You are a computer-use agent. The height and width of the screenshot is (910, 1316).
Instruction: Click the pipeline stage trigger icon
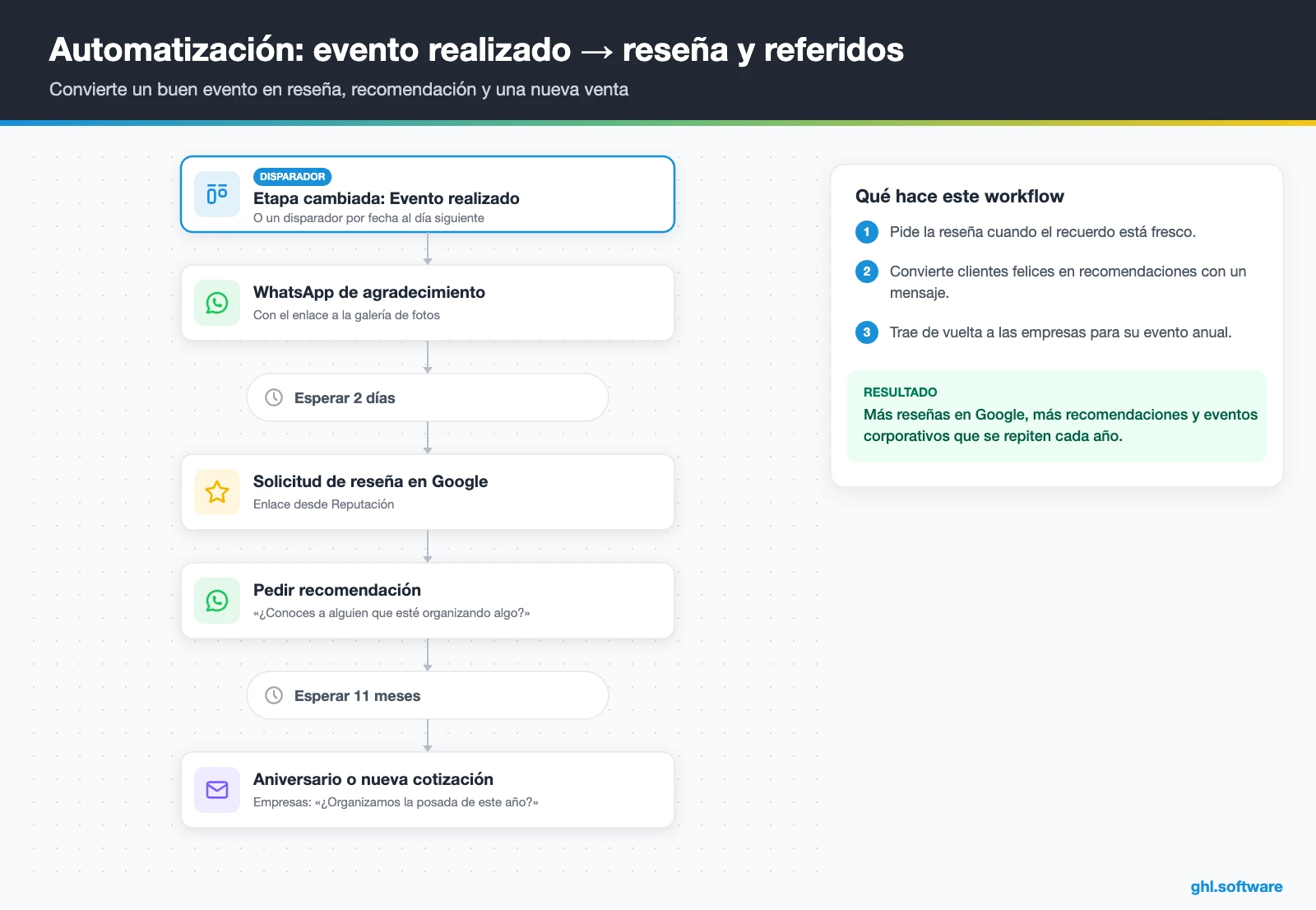coord(217,194)
